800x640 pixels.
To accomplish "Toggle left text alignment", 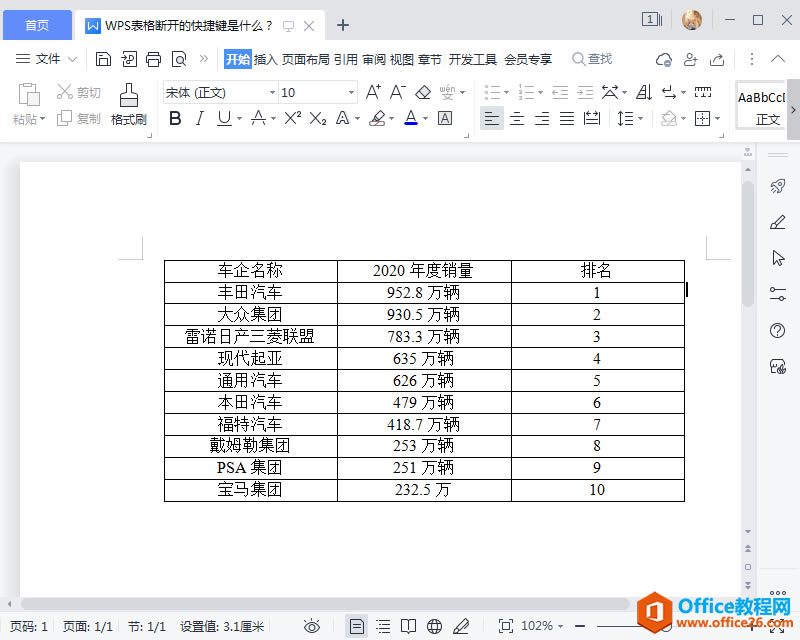I will pos(492,118).
